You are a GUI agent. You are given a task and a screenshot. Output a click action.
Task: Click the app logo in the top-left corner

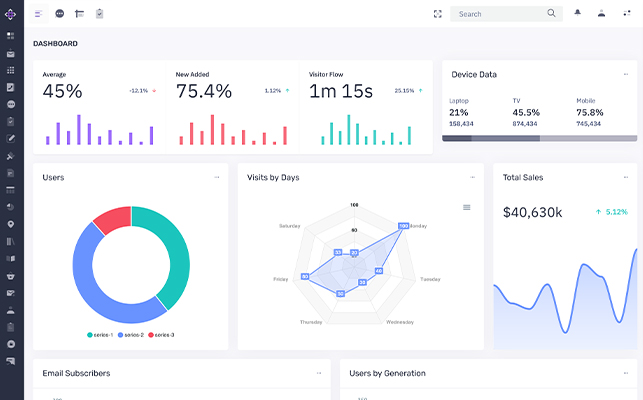(x=11, y=14)
